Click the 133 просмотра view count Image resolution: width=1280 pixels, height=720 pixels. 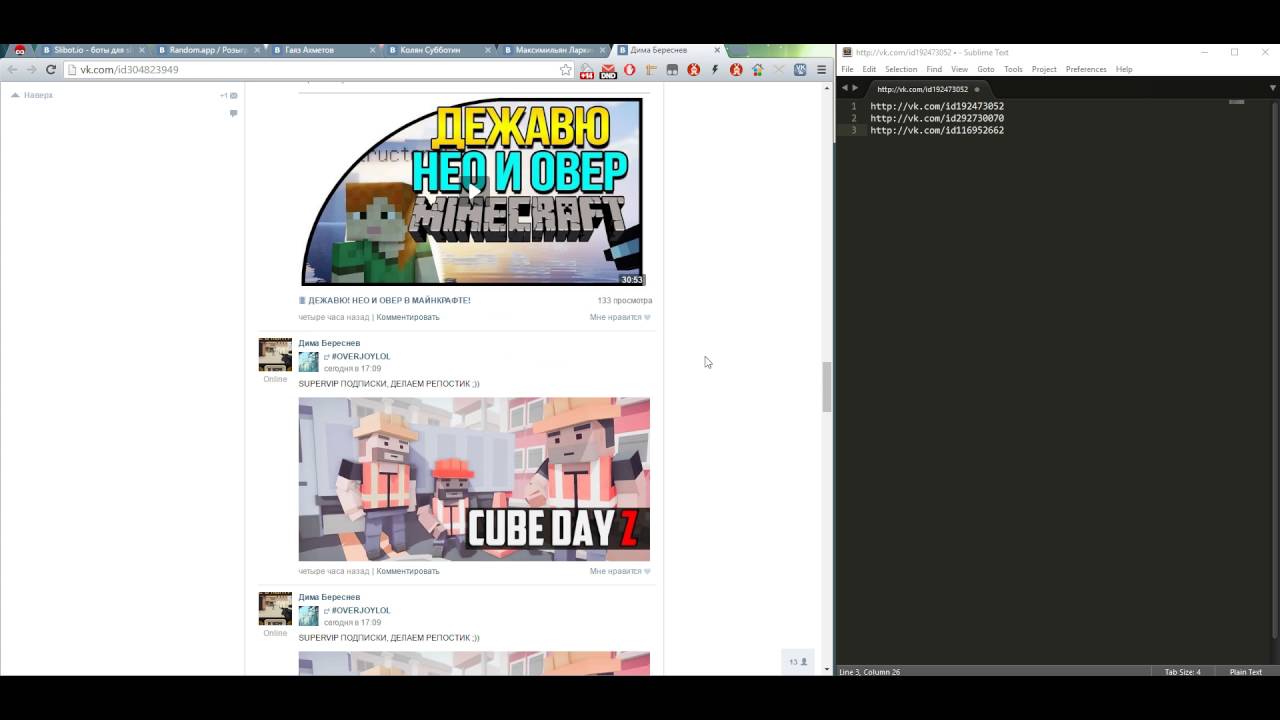coord(625,300)
